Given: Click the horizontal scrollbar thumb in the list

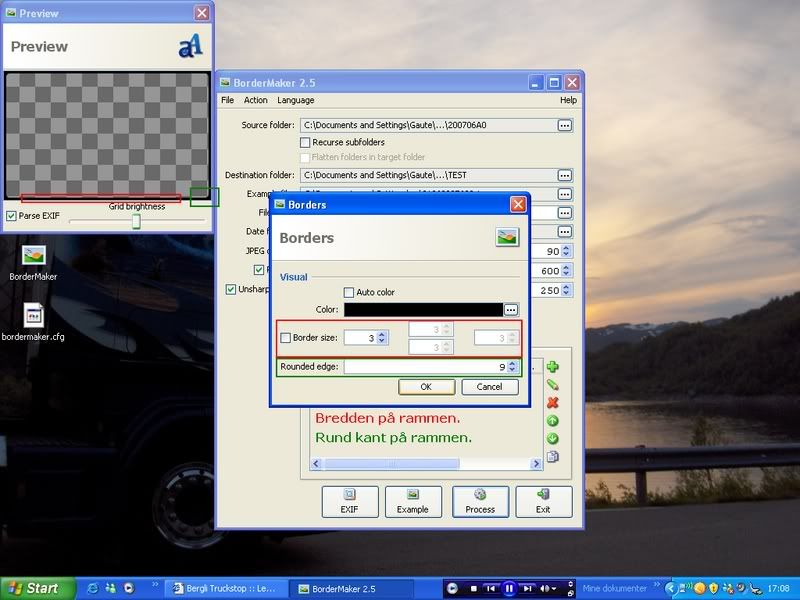Looking at the screenshot, I should click(x=392, y=464).
